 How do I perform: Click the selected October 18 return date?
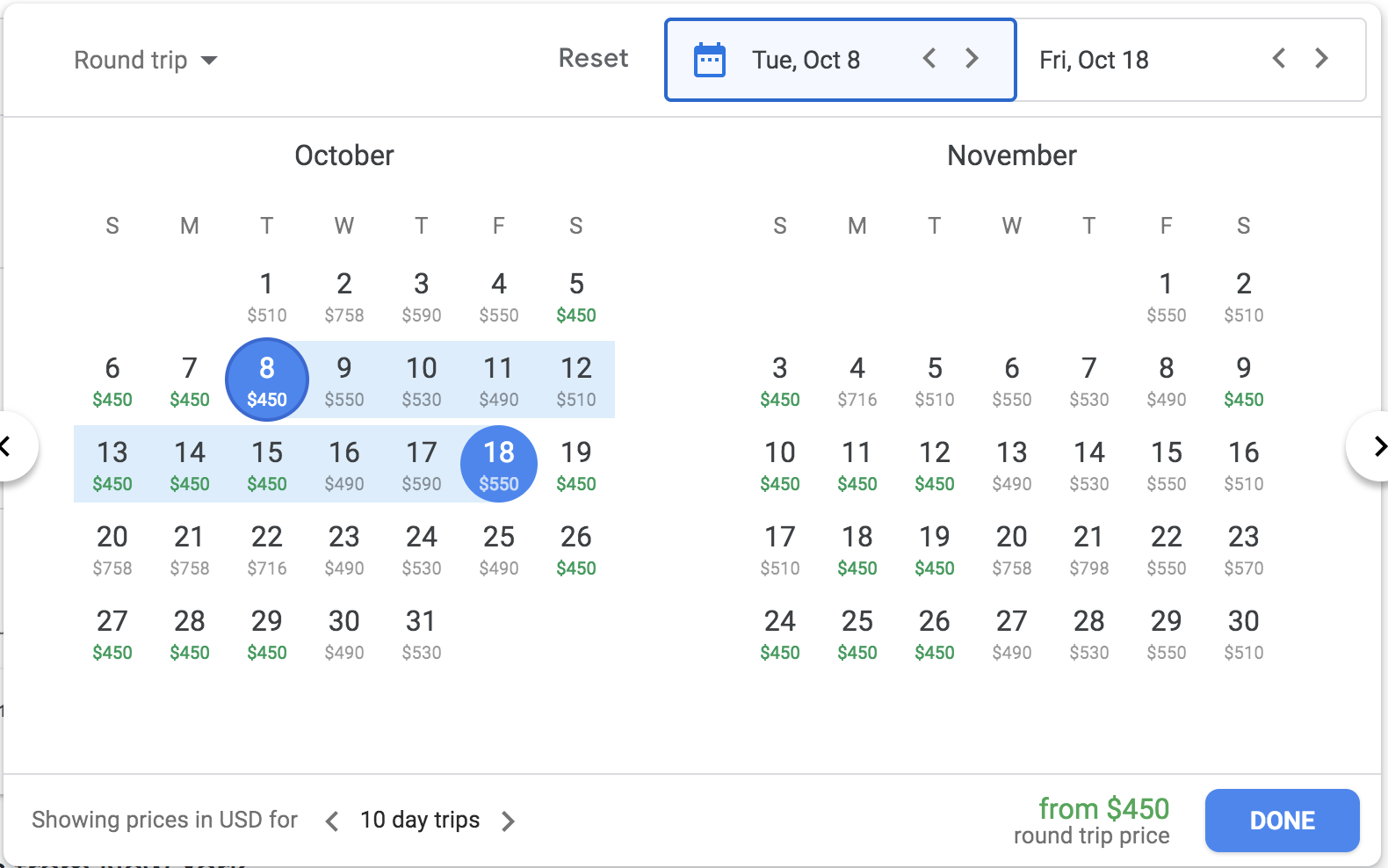click(x=499, y=465)
